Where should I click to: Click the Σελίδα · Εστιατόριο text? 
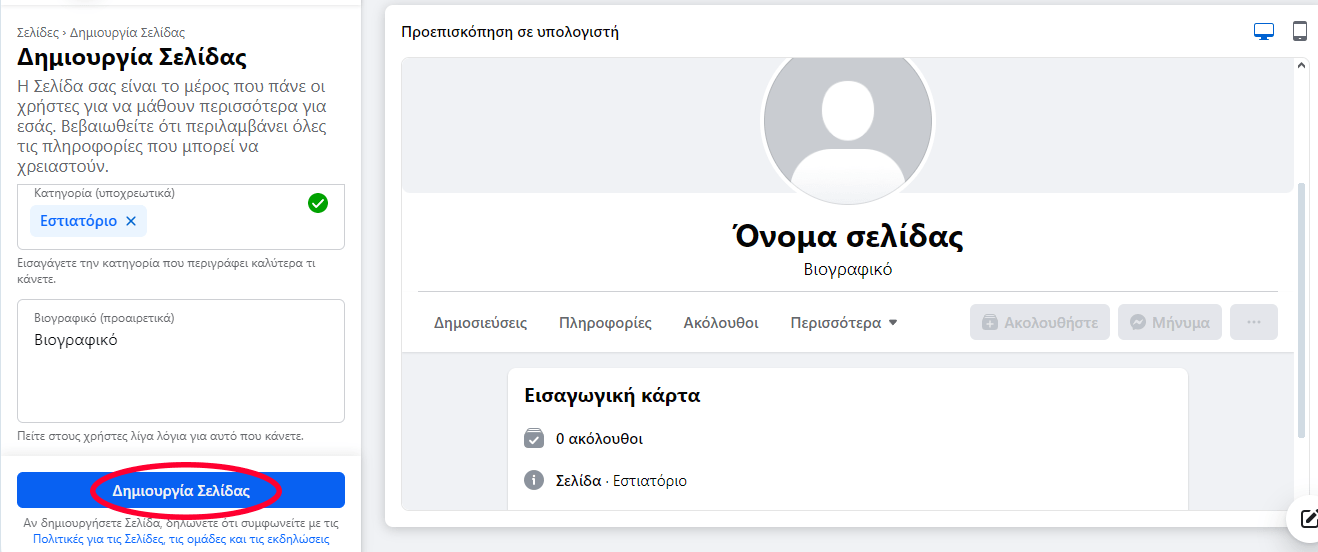coord(621,481)
